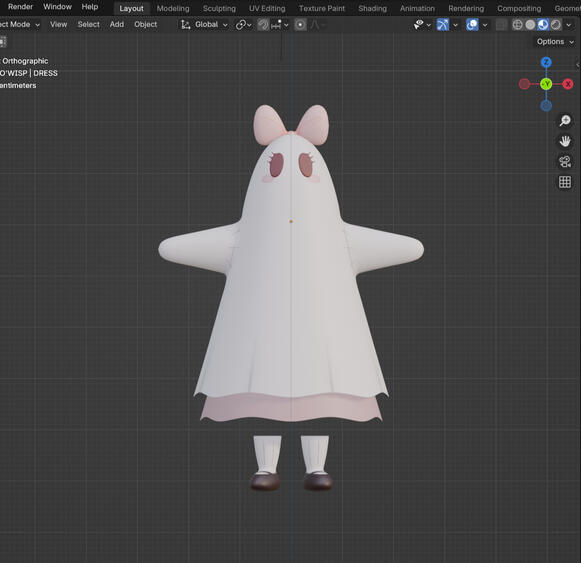The image size is (581, 563).
Task: Select the pink dress hem under the sheet
Action: click(x=291, y=409)
